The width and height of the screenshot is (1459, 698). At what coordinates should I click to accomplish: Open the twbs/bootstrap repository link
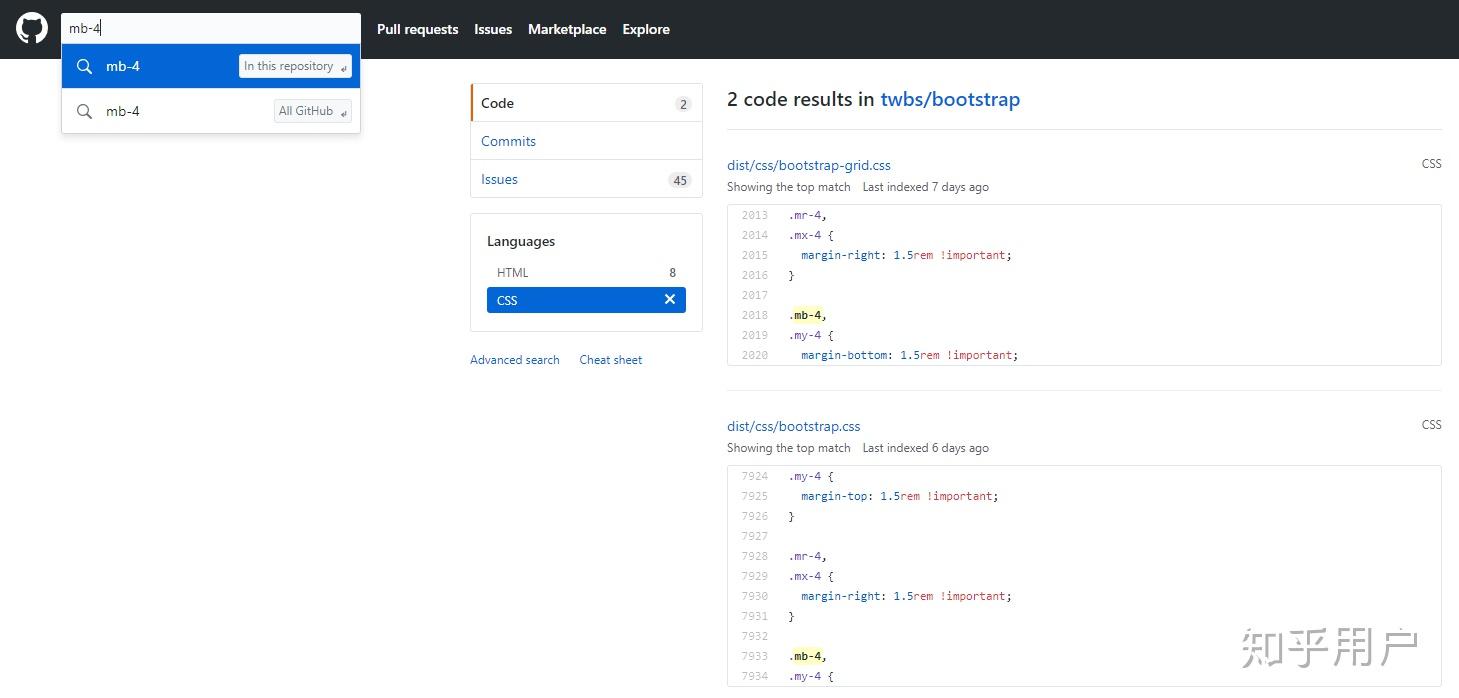click(x=950, y=100)
